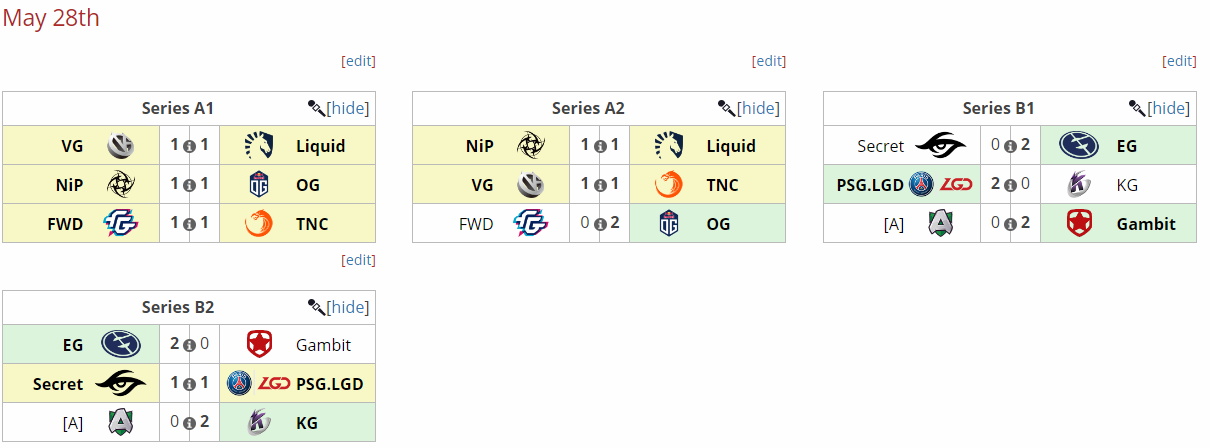Hide the Series B1 table
This screenshot has width=1210, height=448.
(1169, 108)
